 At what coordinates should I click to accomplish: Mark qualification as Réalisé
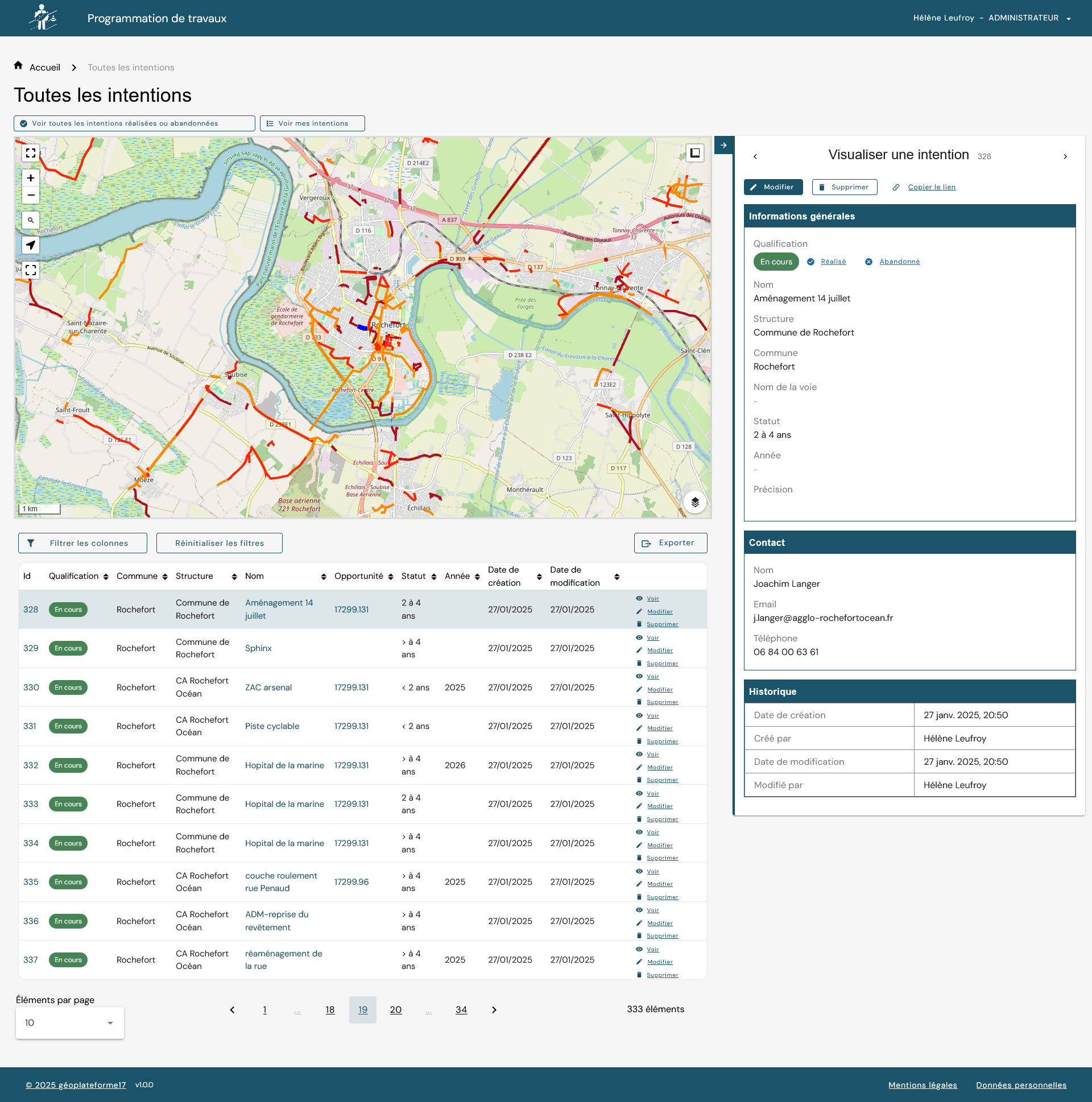(833, 262)
